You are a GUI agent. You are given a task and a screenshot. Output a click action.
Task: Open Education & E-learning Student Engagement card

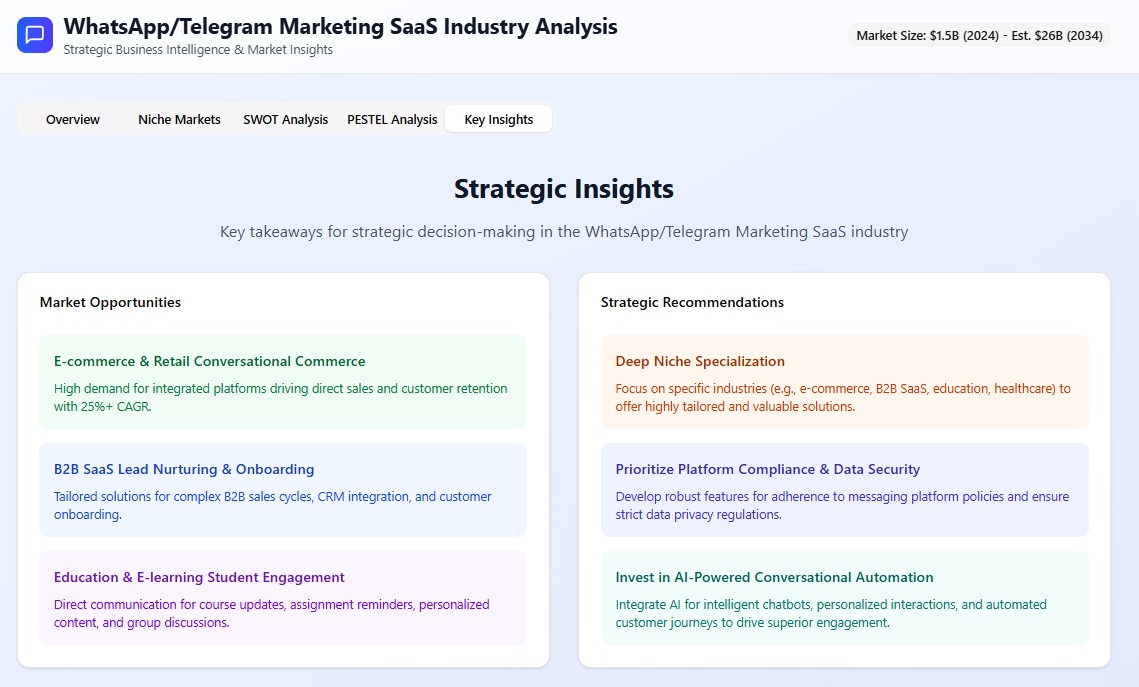(x=282, y=598)
